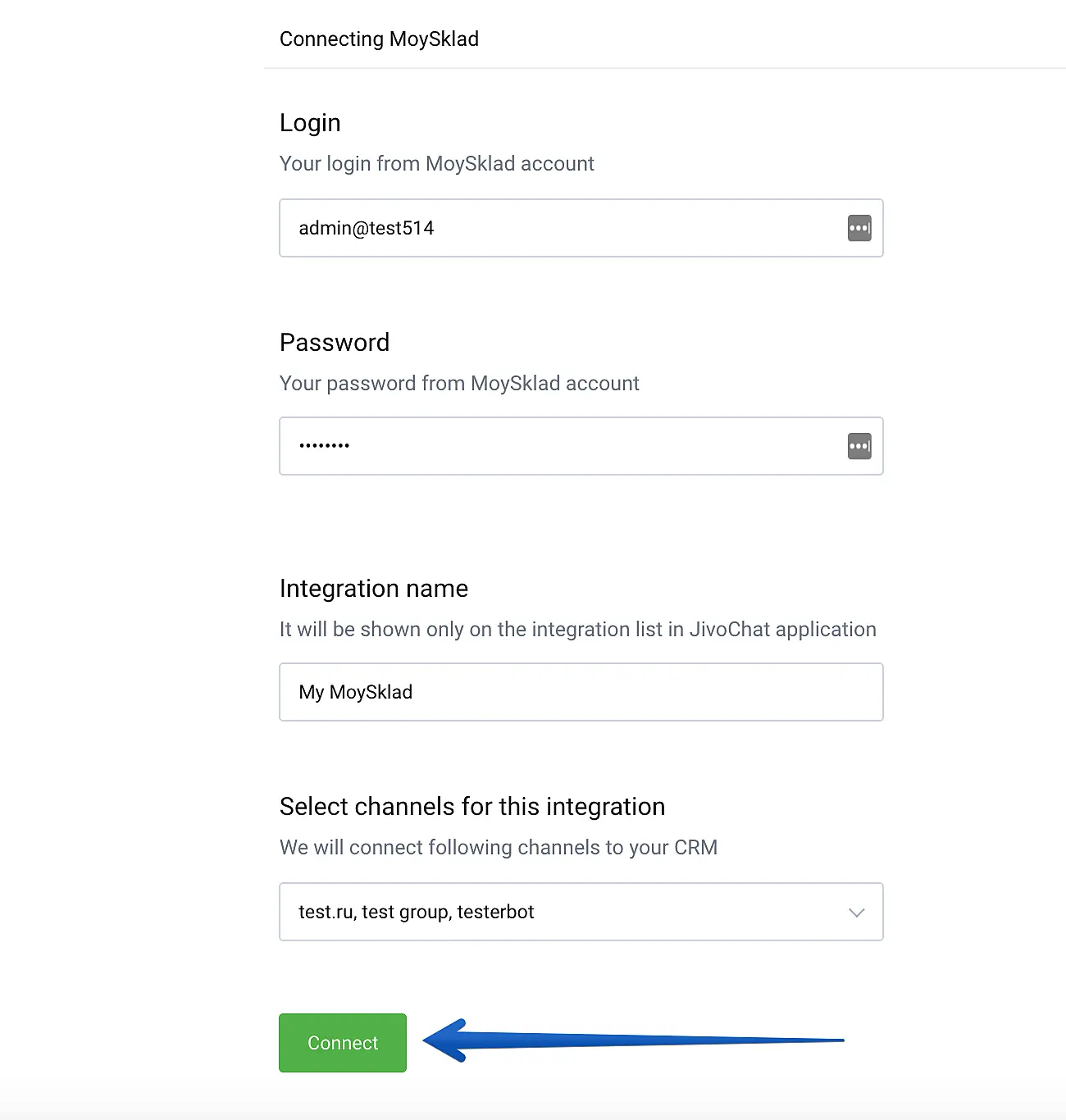Focus the masked Password input field
The width and height of the screenshot is (1066, 1120).
click(x=558, y=446)
